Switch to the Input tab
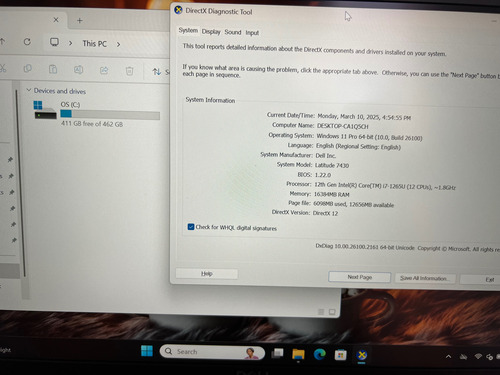 tap(252, 33)
